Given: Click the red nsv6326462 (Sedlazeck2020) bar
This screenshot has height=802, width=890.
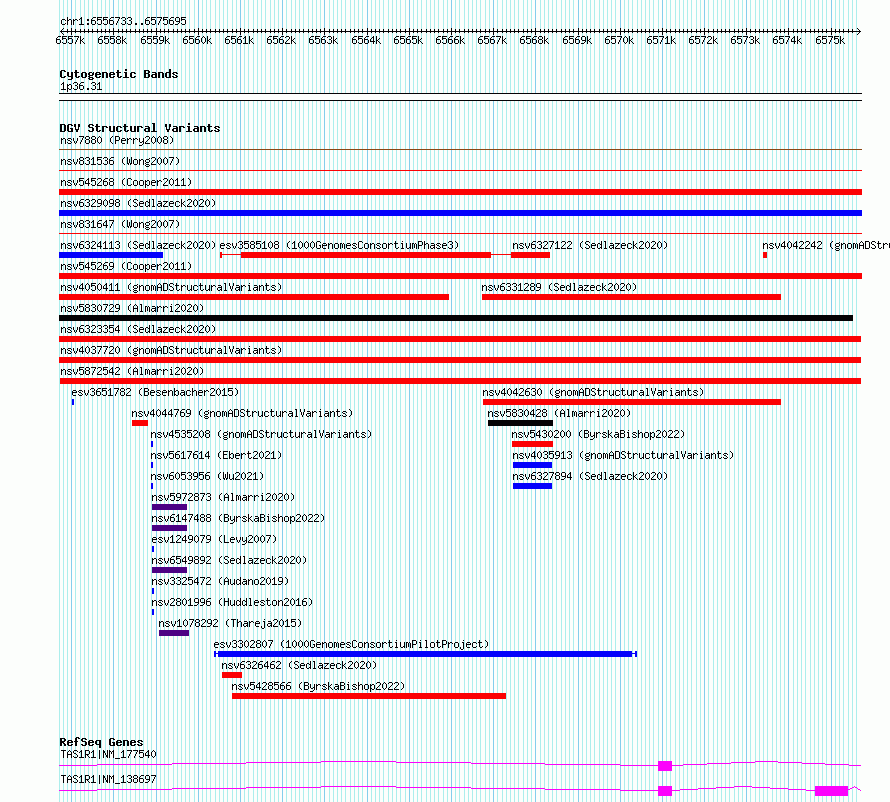Looking at the screenshot, I should 232,675.
